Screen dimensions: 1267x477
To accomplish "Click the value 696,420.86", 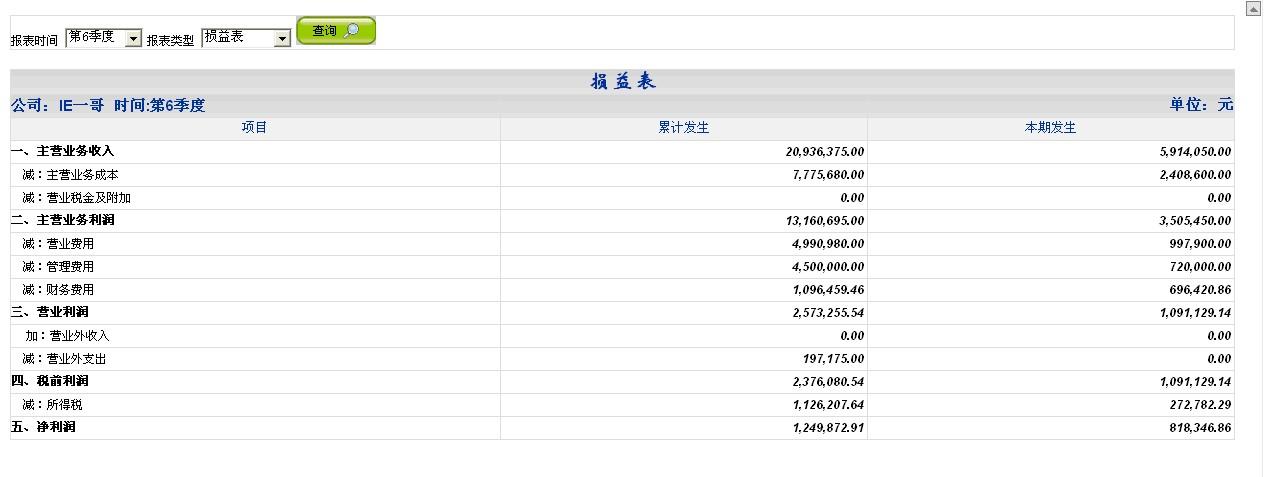I will [x=1201, y=290].
